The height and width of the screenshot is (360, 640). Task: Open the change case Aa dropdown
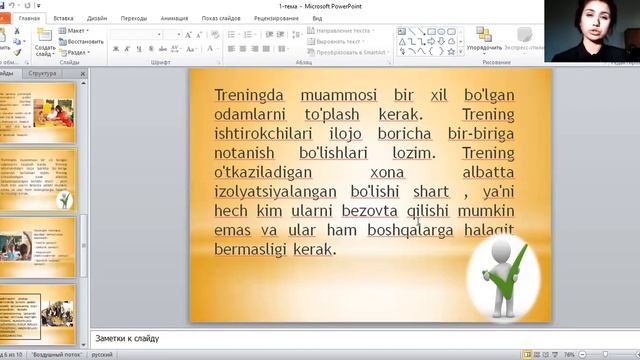(191, 49)
